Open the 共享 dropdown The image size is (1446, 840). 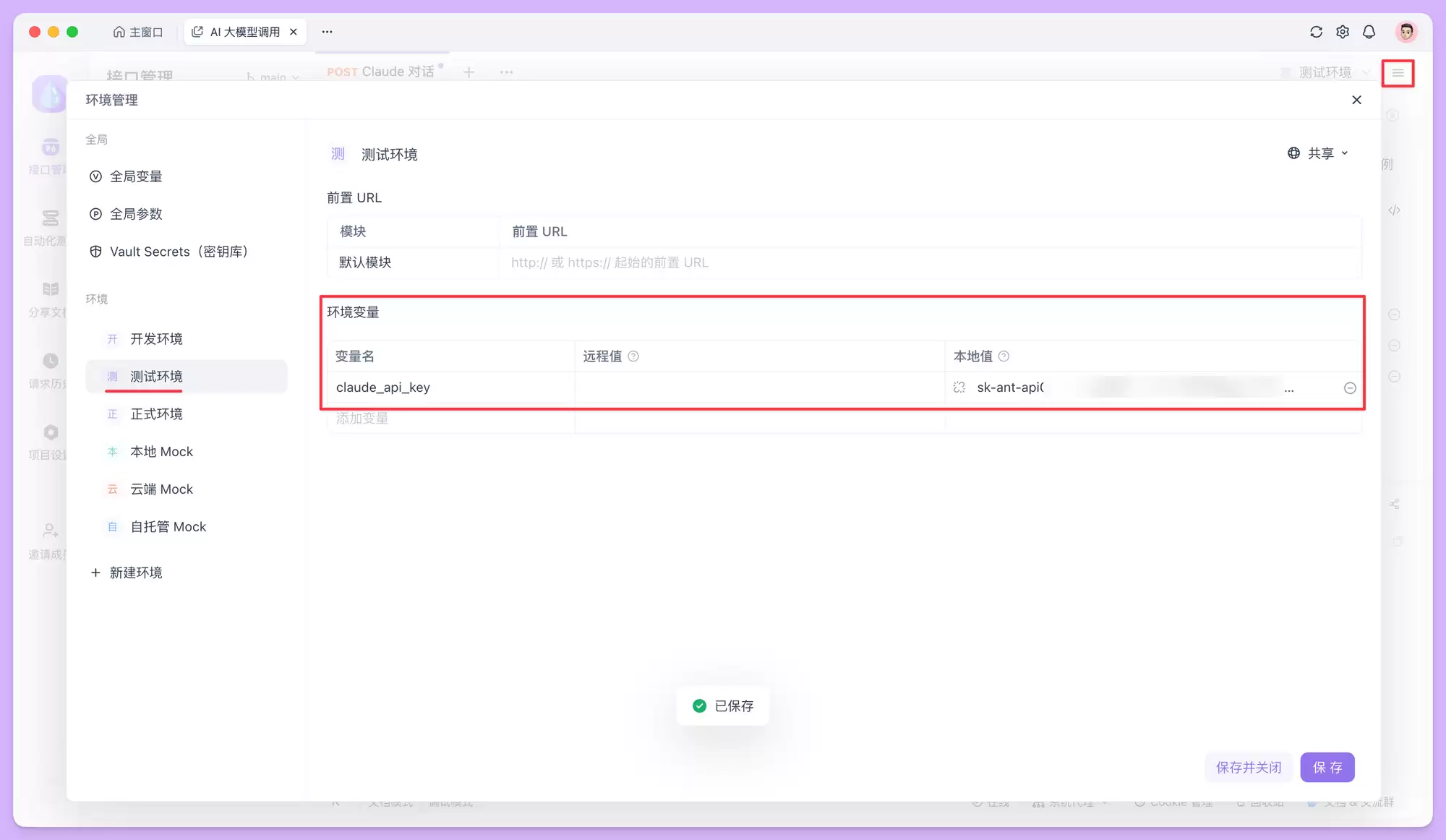tap(1318, 153)
